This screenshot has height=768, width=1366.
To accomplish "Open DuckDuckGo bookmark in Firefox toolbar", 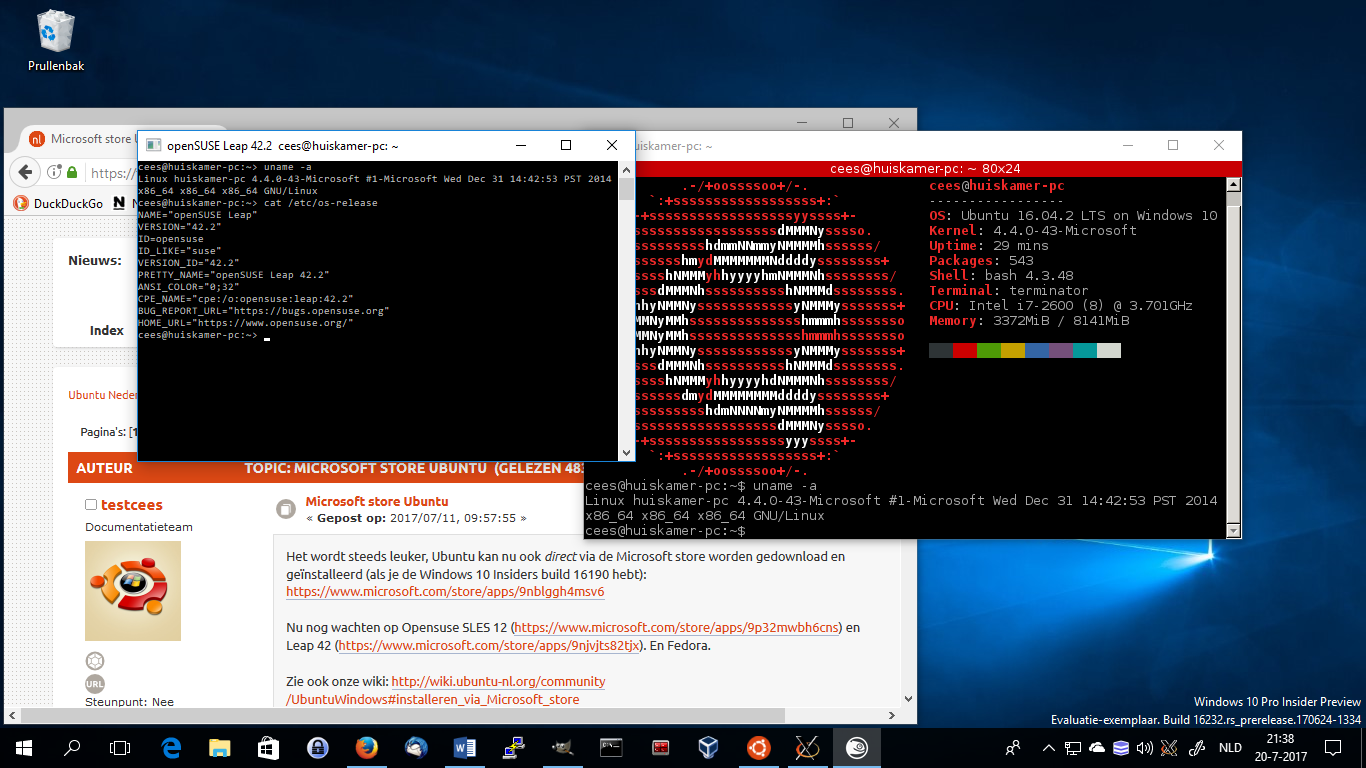I will (58, 203).
